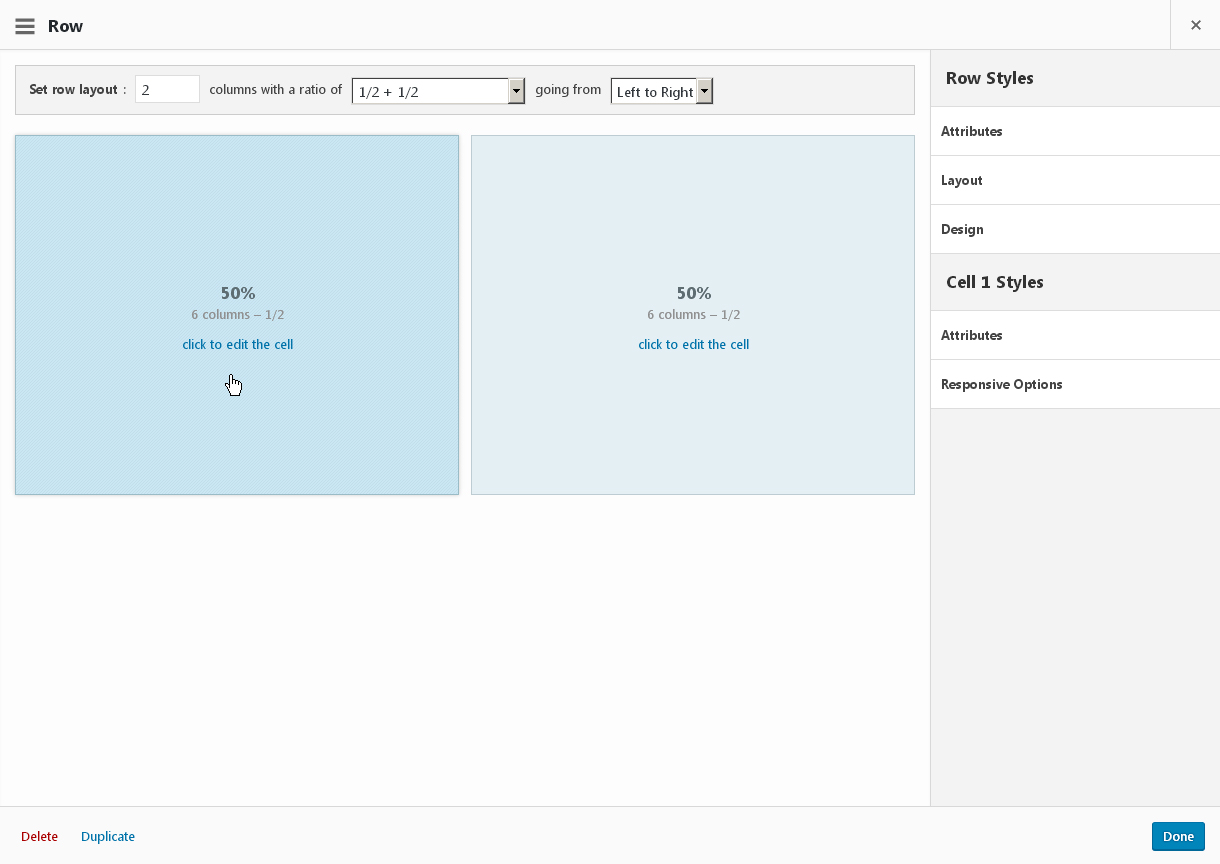Open the hamburger menu icon beside Row
This screenshot has height=864, width=1220.
pos(25,26)
